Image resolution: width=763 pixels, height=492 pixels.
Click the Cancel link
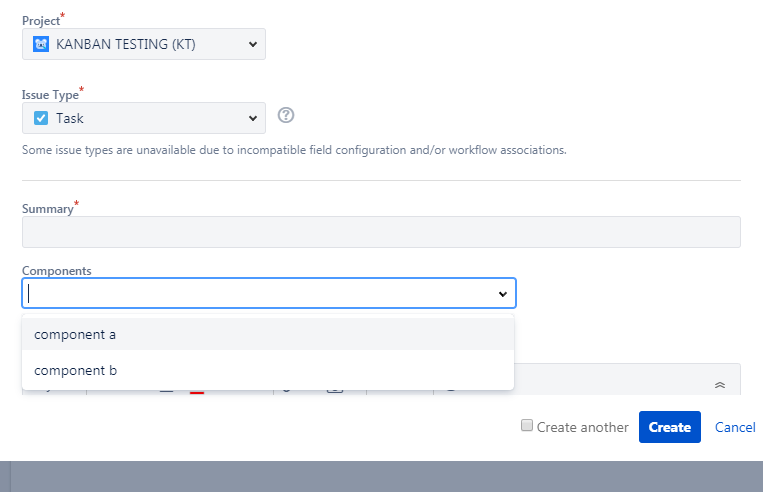click(735, 427)
